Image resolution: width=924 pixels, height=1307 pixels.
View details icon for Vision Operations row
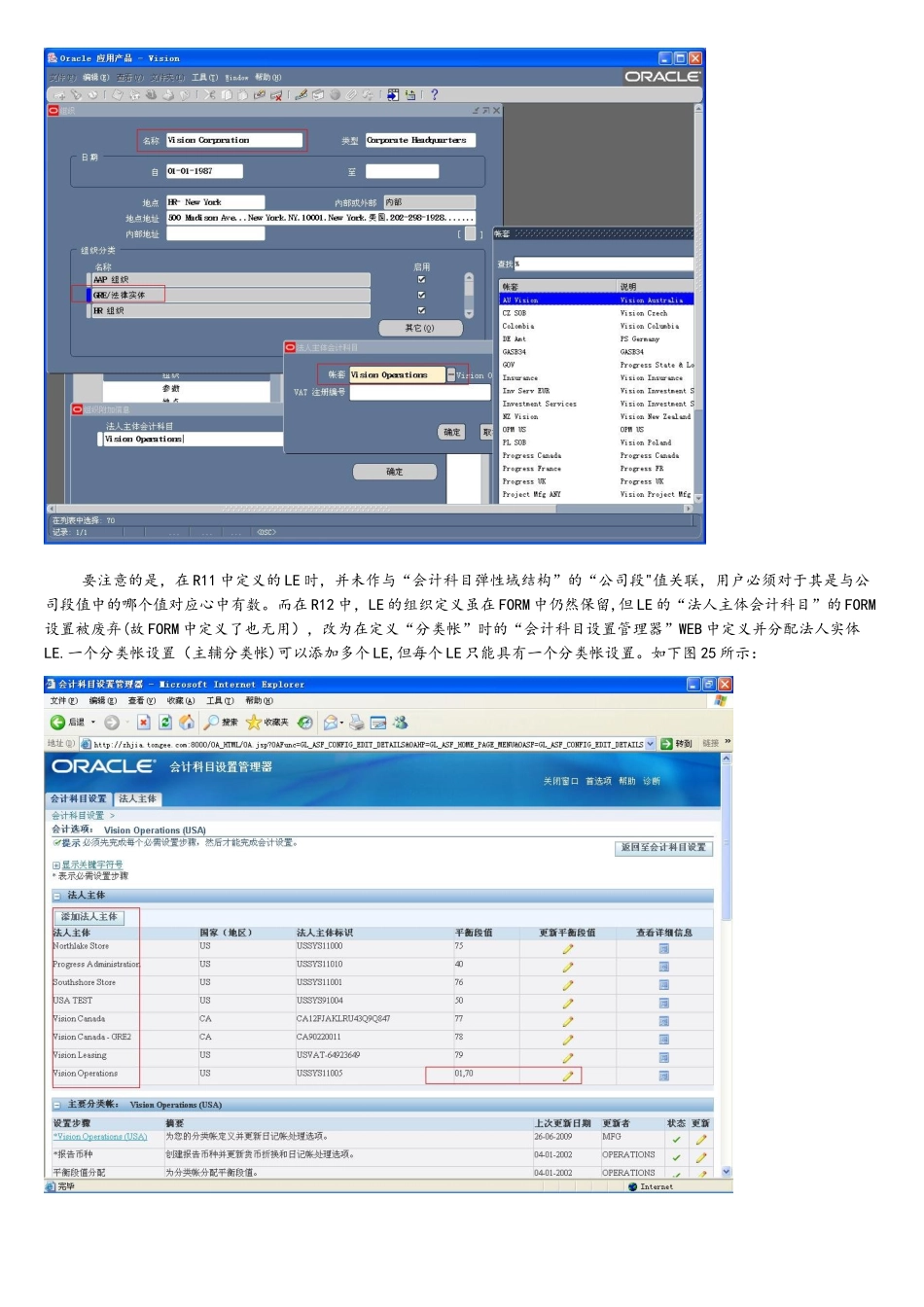[664, 1076]
